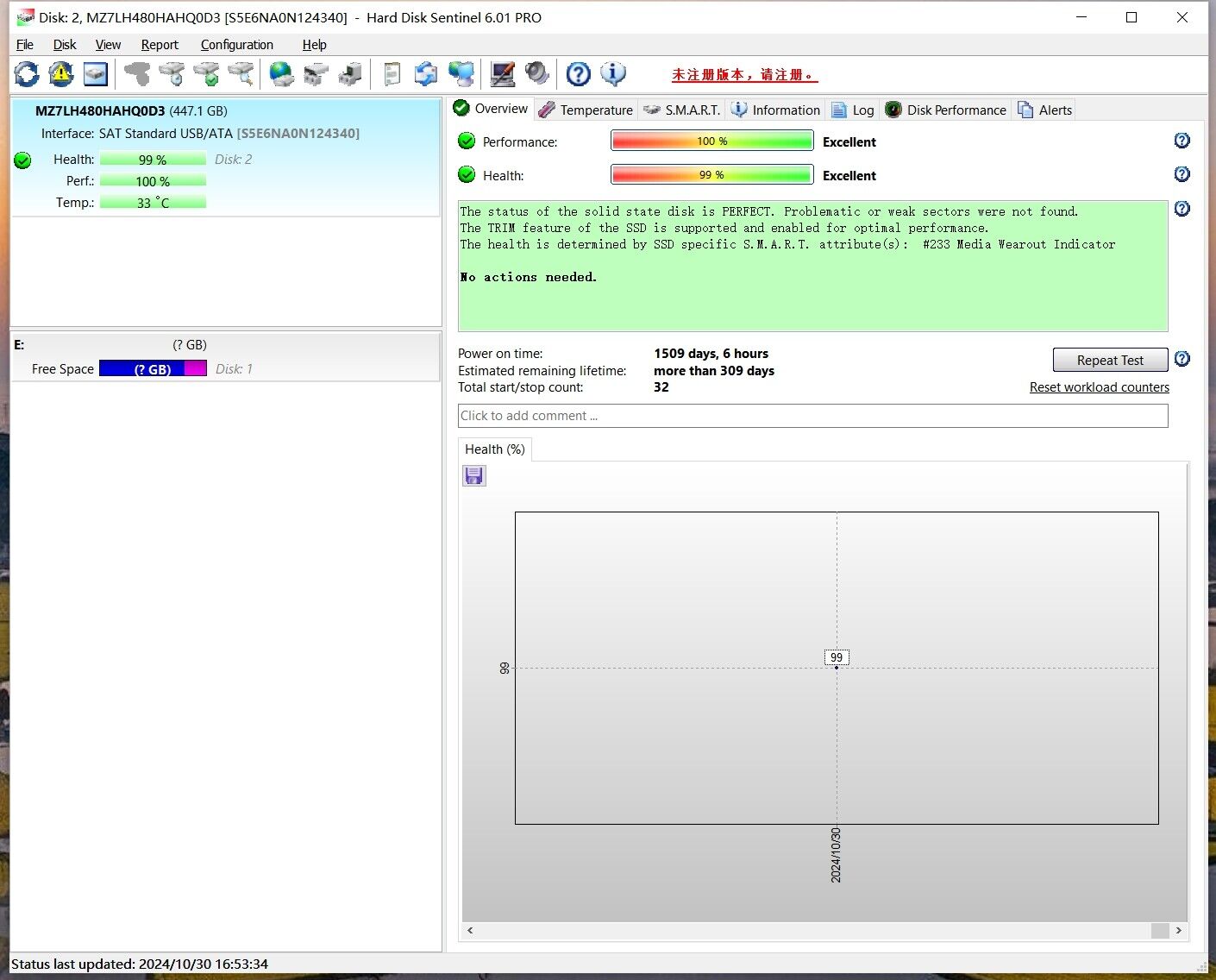Click the Total start/stop count value 32
1216x980 pixels.
tap(661, 387)
